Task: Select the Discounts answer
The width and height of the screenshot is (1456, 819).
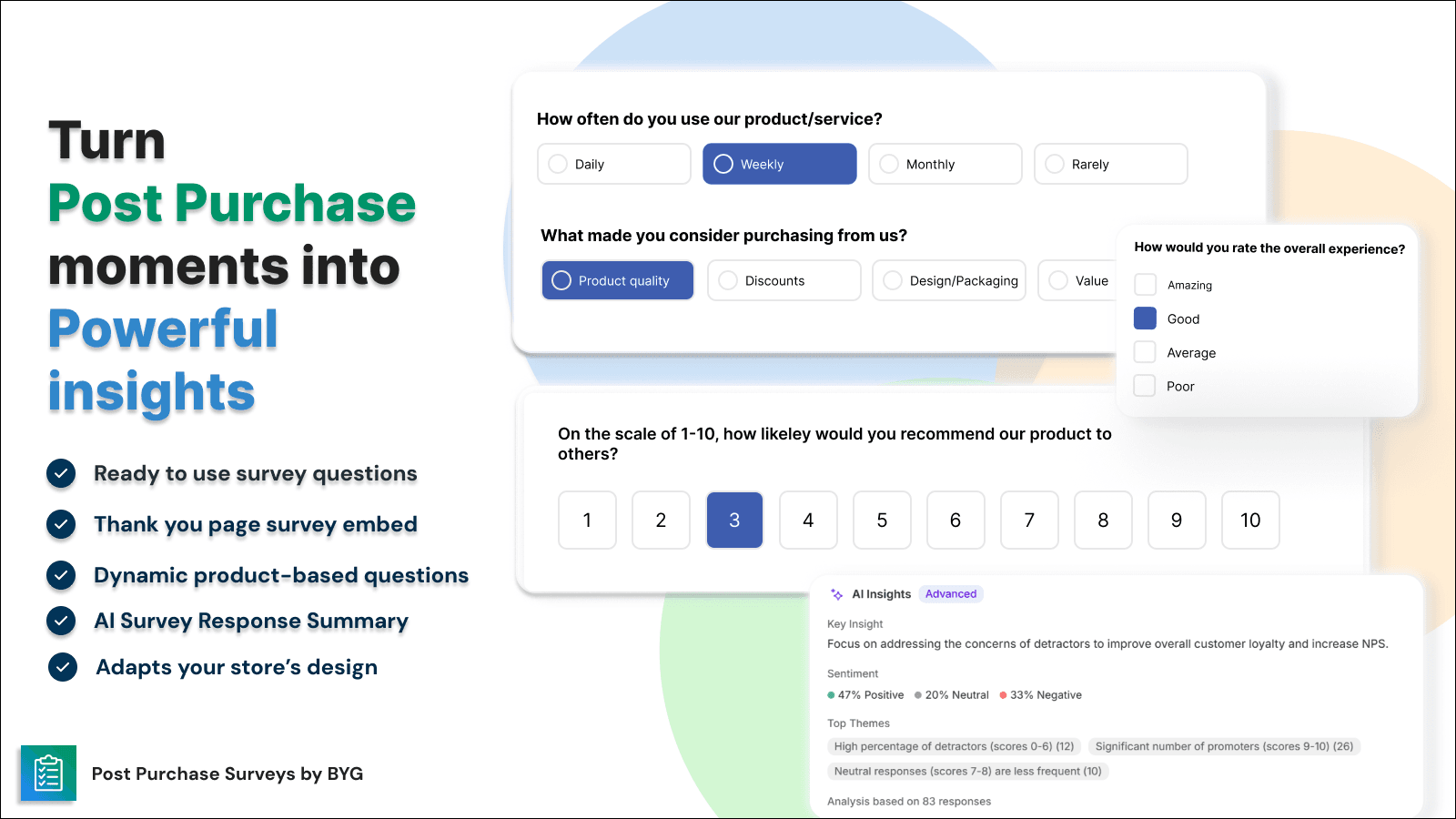Action: [784, 280]
